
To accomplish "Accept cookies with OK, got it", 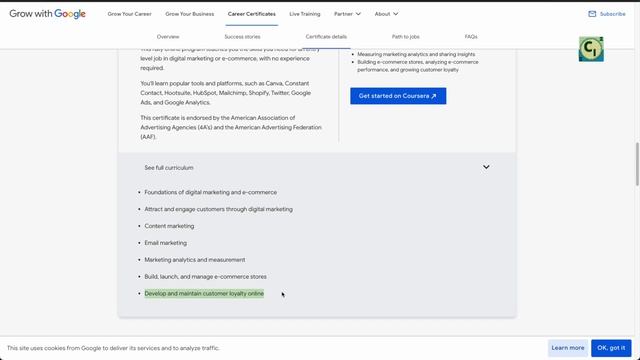I will [611, 348].
